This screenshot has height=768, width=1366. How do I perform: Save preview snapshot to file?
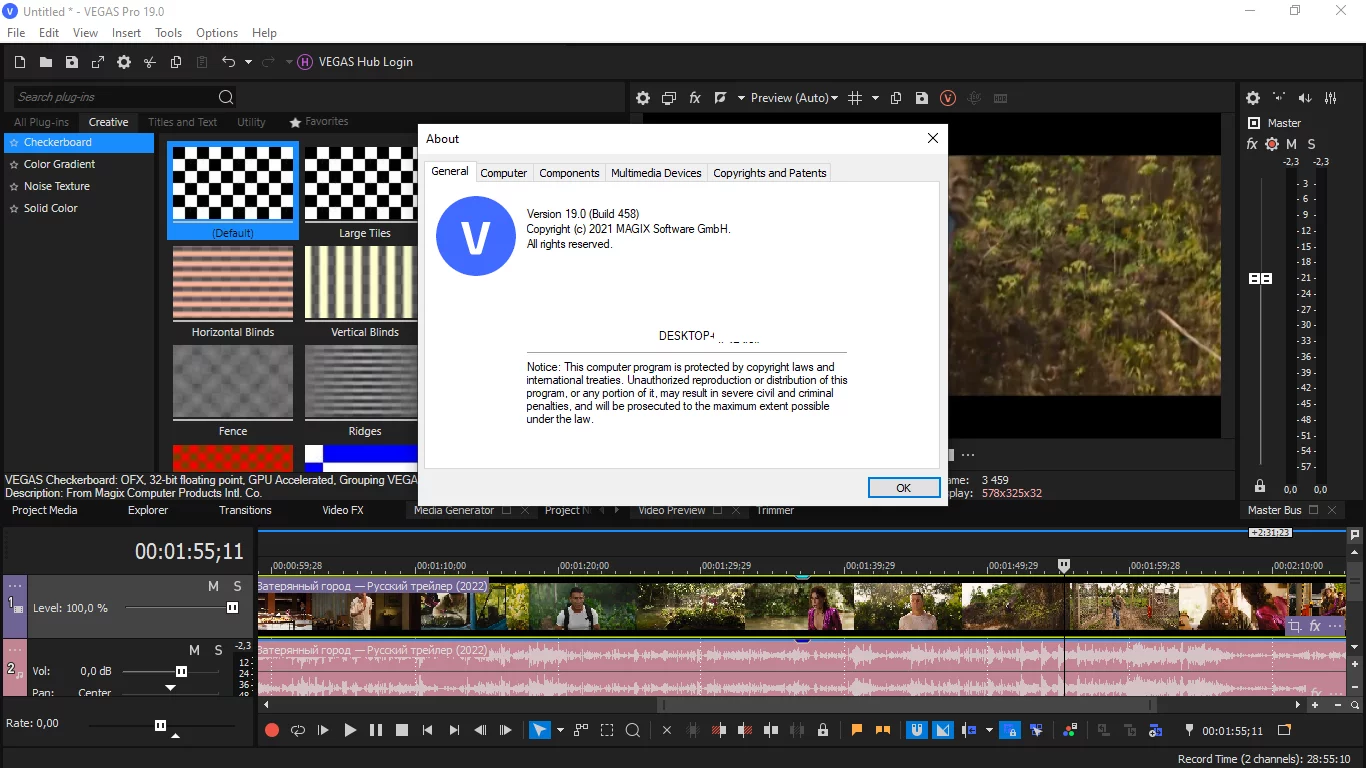[922, 98]
